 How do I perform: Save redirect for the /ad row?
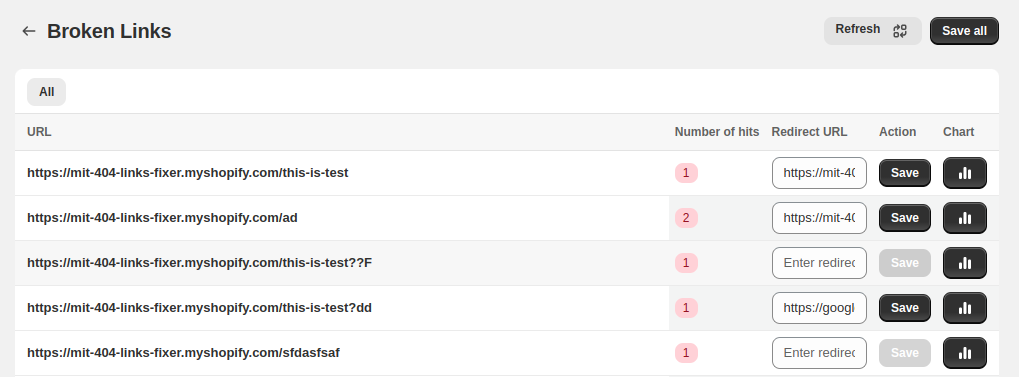click(x=905, y=218)
